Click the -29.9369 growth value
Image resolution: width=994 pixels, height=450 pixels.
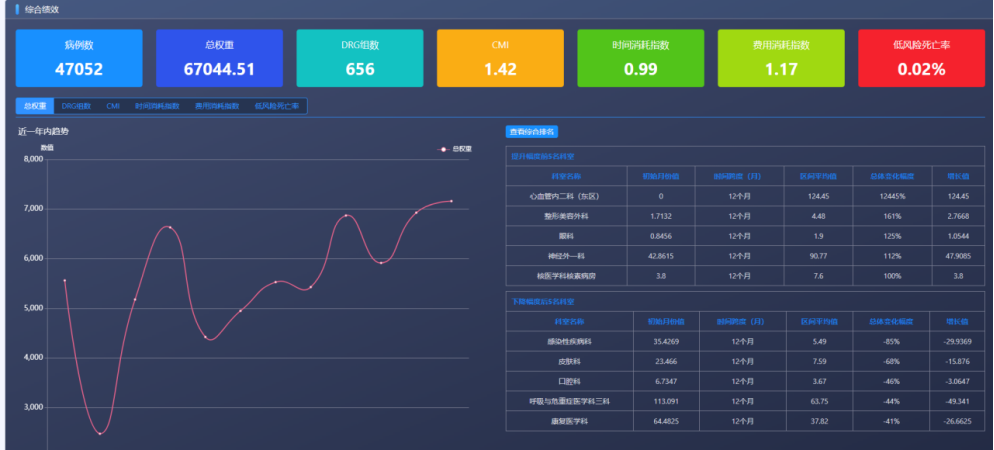pyautogui.click(x=957, y=342)
